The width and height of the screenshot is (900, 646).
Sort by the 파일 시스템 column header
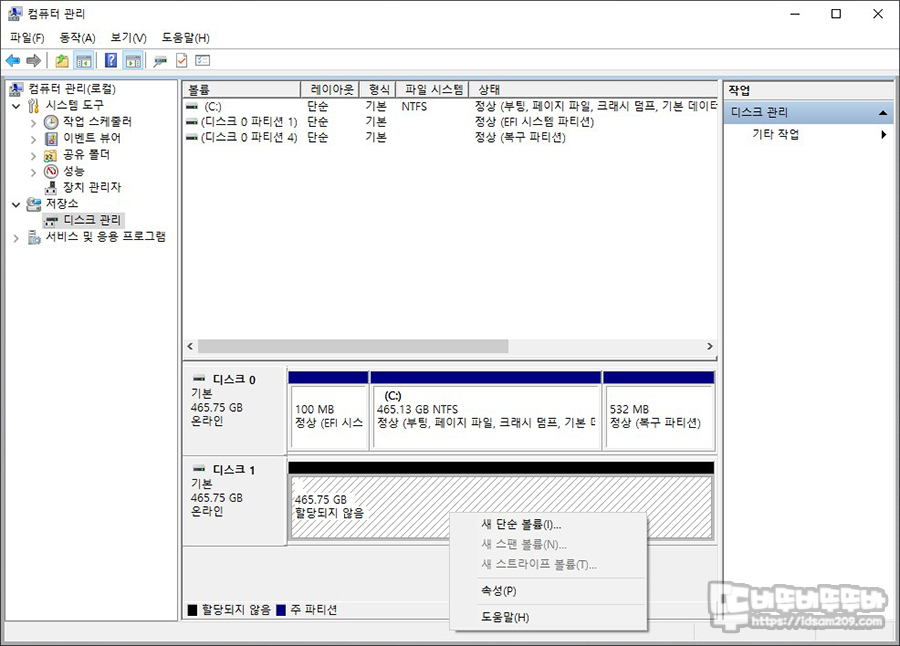432,90
